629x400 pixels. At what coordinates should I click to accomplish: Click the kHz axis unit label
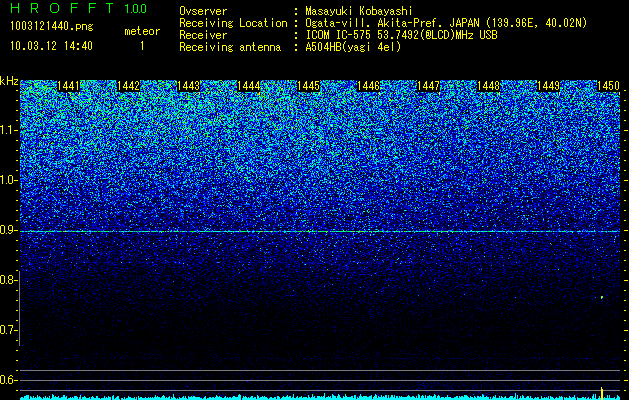point(9,81)
